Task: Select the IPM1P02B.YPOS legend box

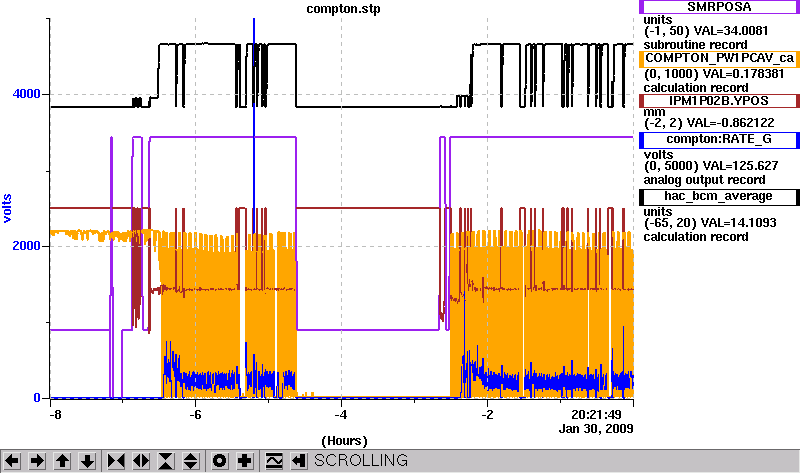Action: 719,101
